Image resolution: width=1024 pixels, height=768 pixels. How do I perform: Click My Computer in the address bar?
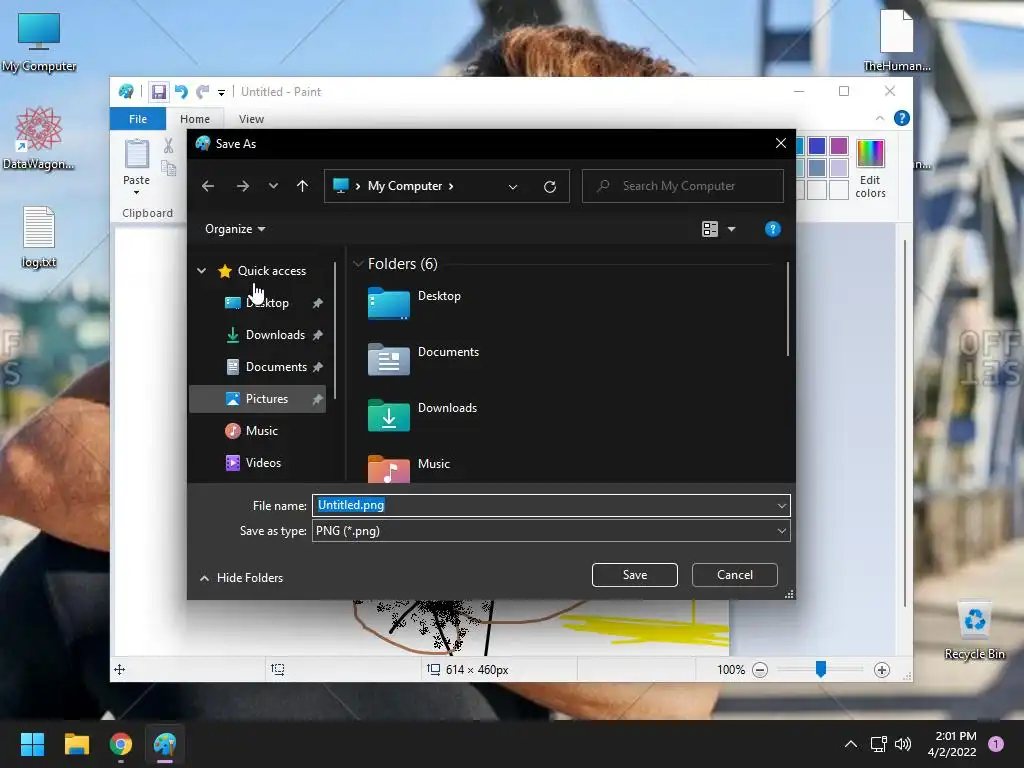click(405, 186)
